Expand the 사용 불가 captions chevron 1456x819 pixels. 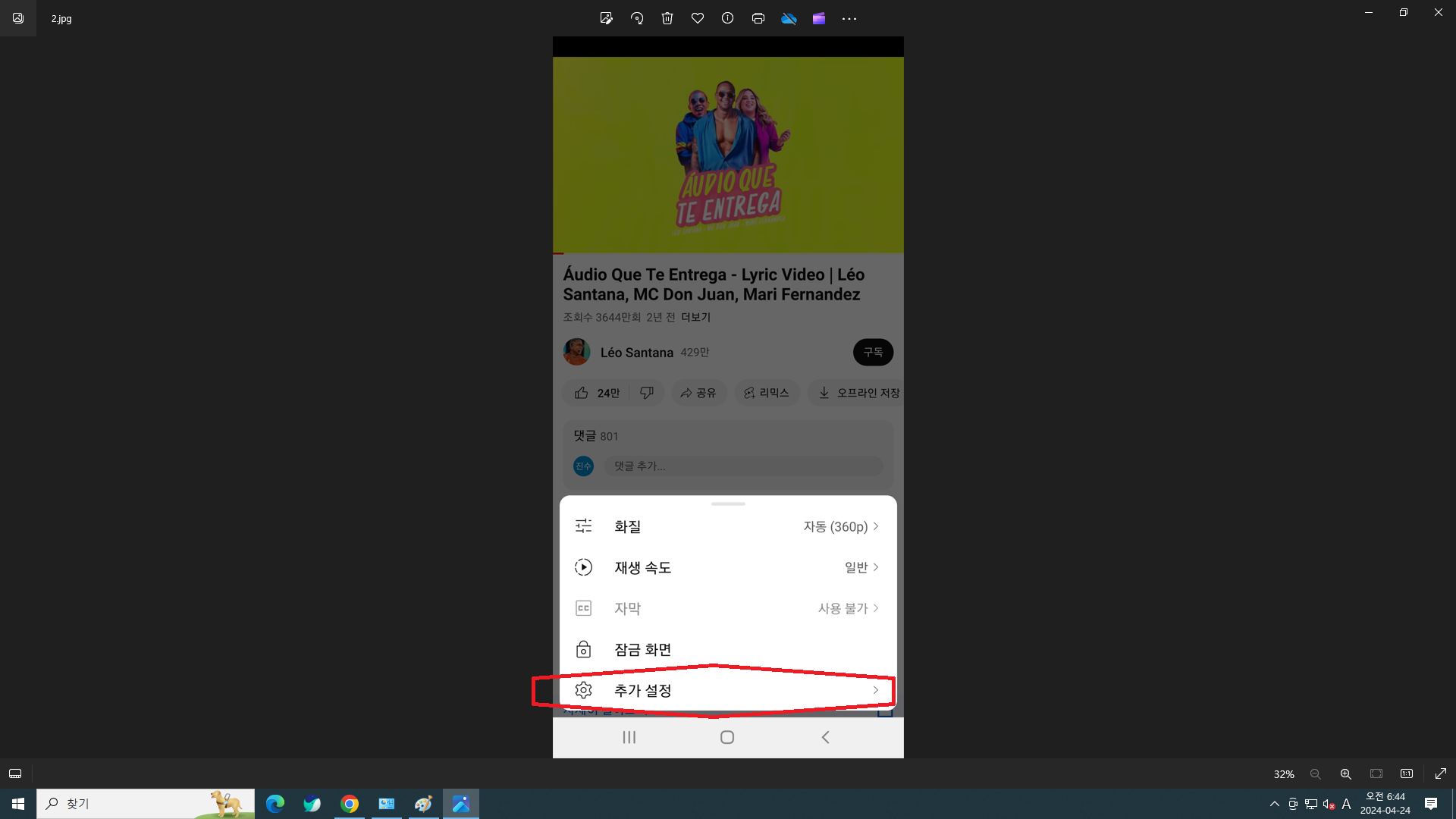tap(876, 608)
